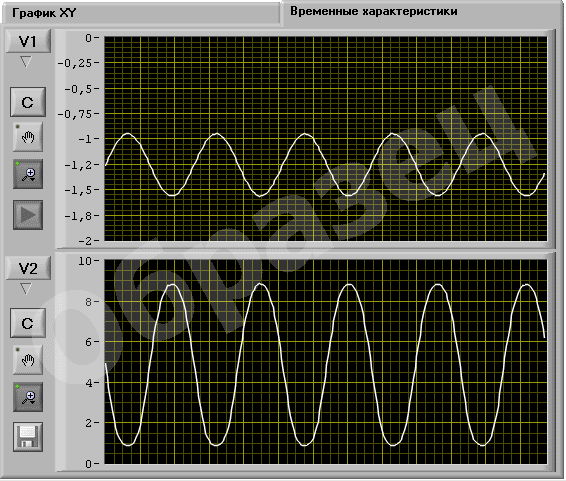Click the V2 channel button

(x=28, y=268)
